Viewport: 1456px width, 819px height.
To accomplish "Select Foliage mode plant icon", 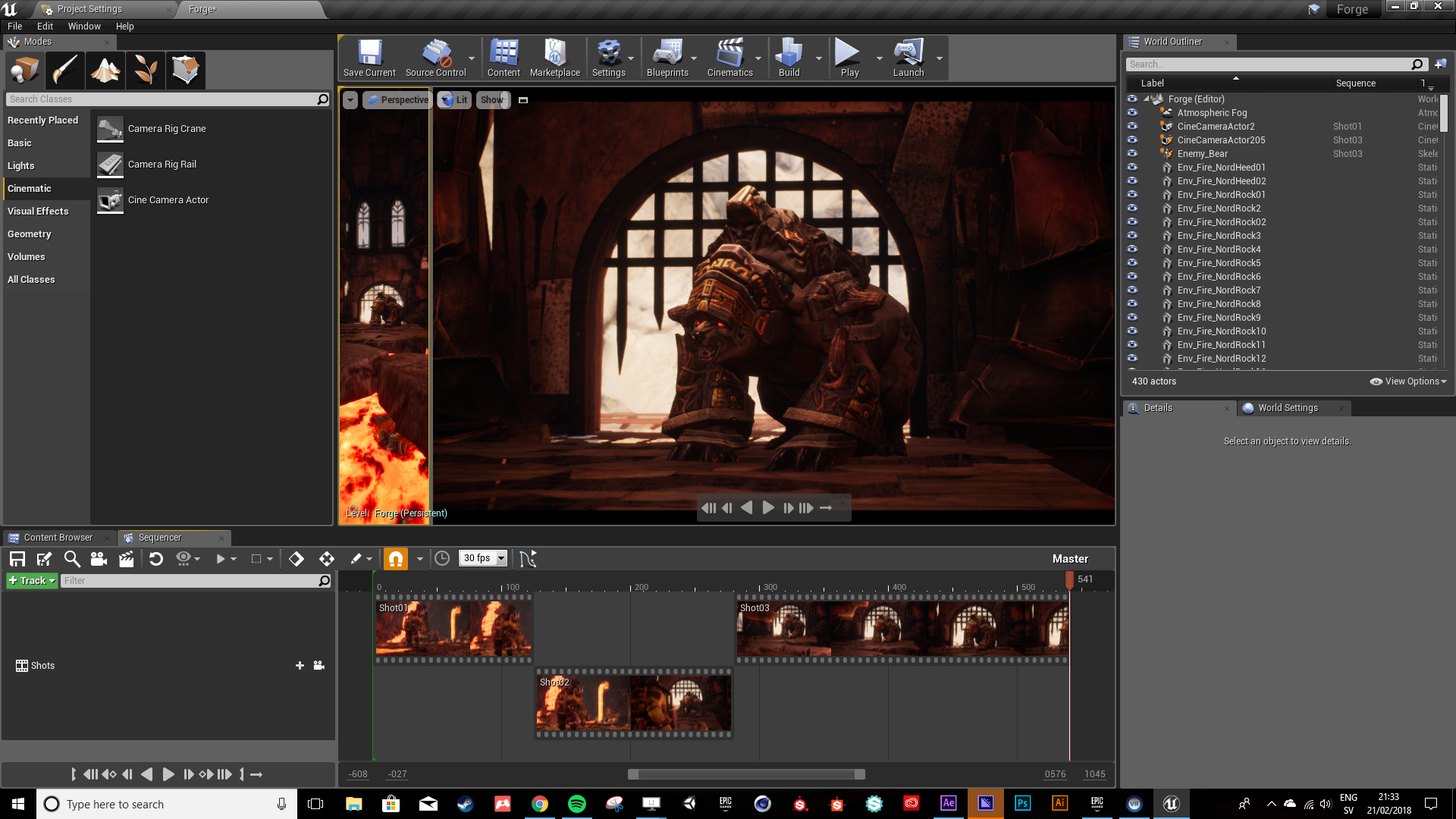I will (x=146, y=71).
